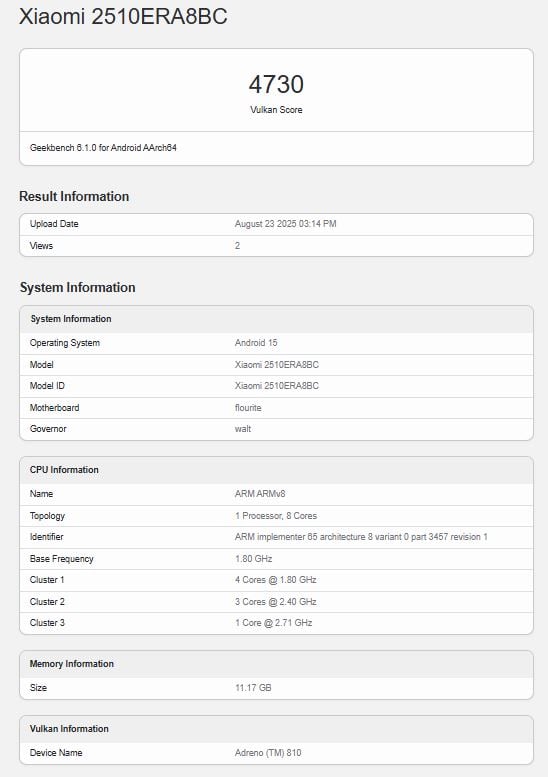Viewport: 548px width, 777px height.
Task: Click the Adreno (TM) 810 device name
Action: 268,753
